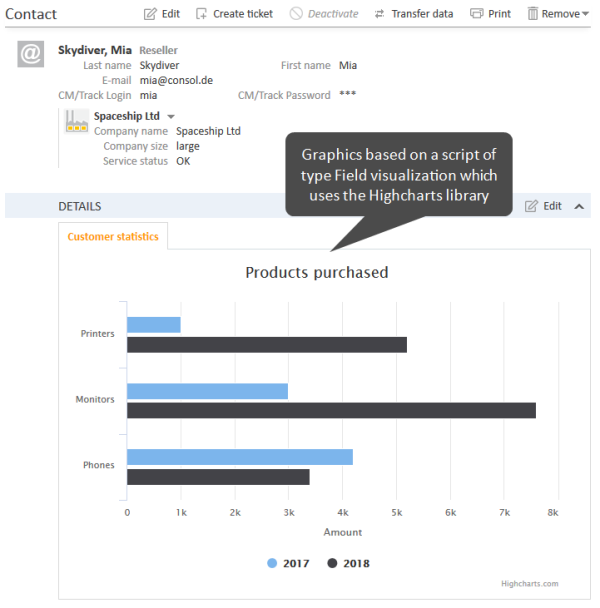Click the CM/Track Login value mia
Viewport: 600px width, 608px height.
pos(149,95)
